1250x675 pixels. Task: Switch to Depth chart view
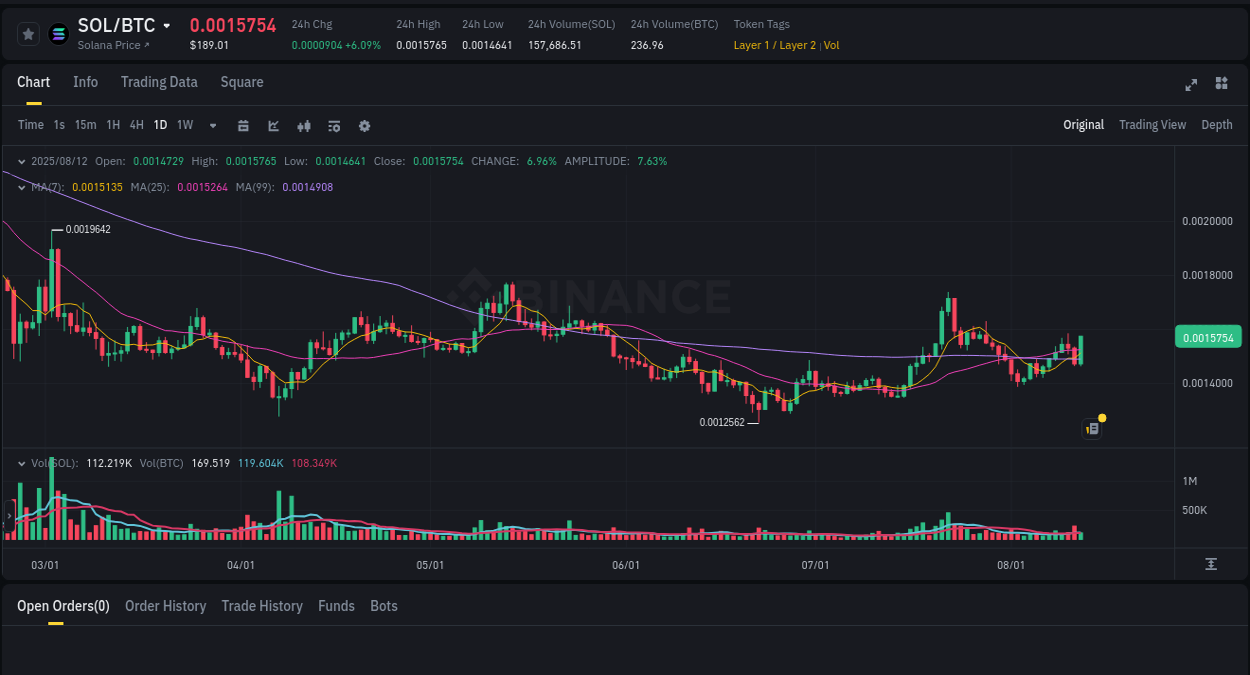coord(1217,125)
